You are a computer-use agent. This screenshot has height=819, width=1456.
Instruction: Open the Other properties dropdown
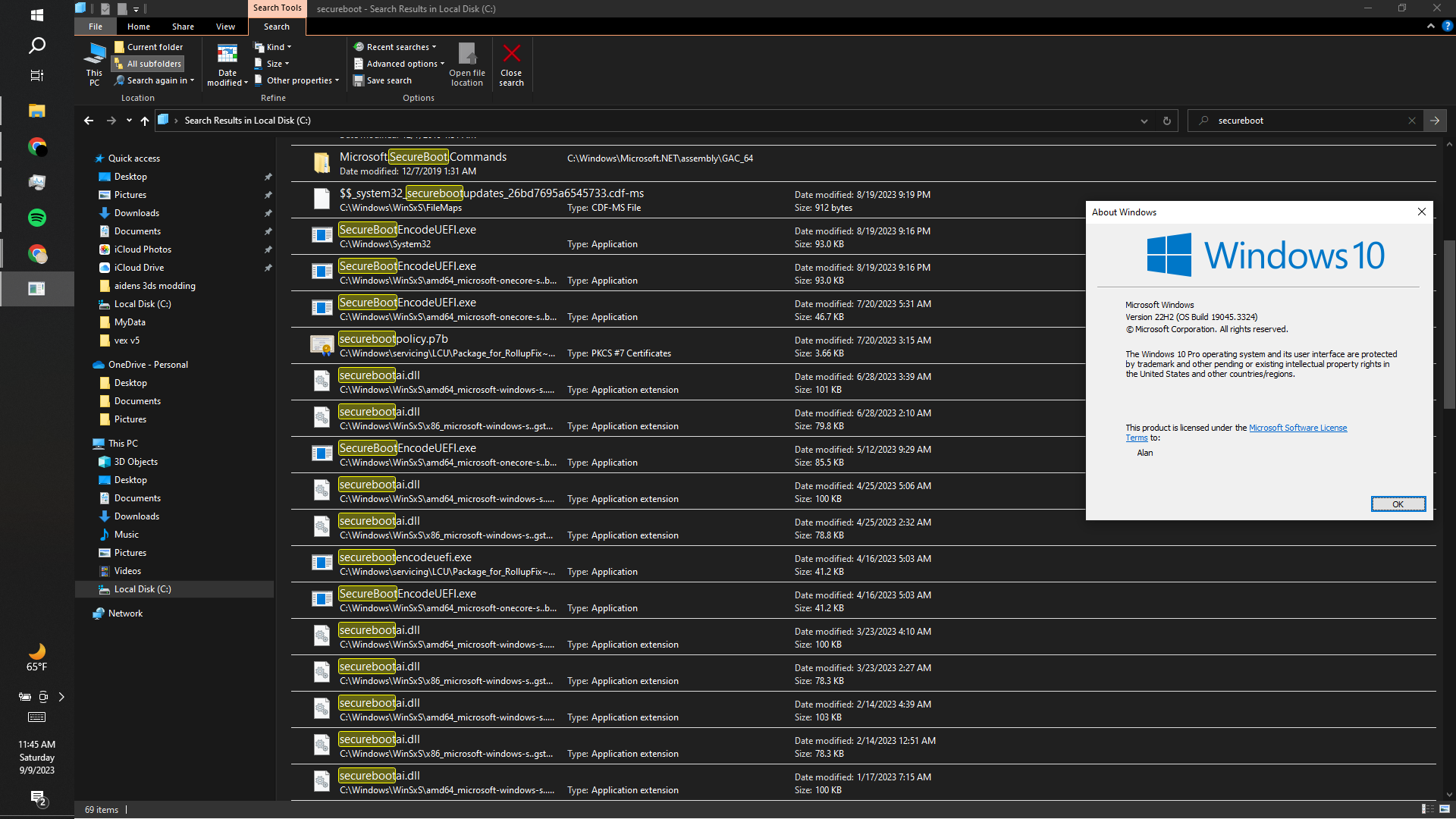pos(297,80)
